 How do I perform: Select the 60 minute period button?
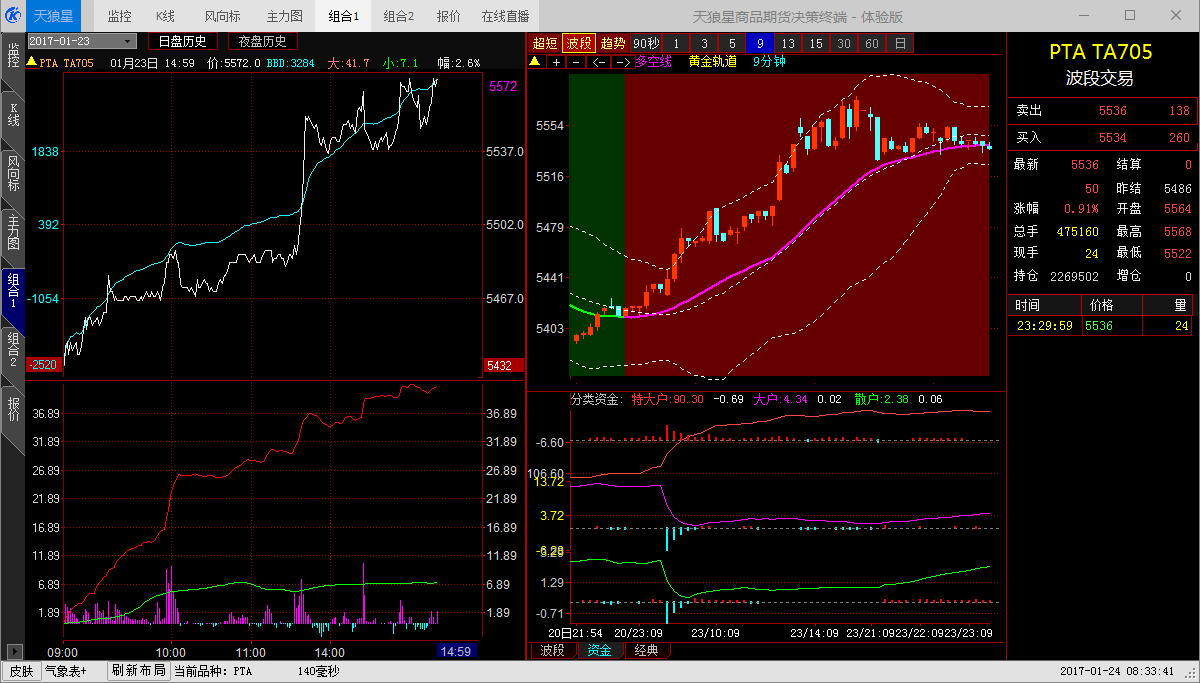pos(873,43)
